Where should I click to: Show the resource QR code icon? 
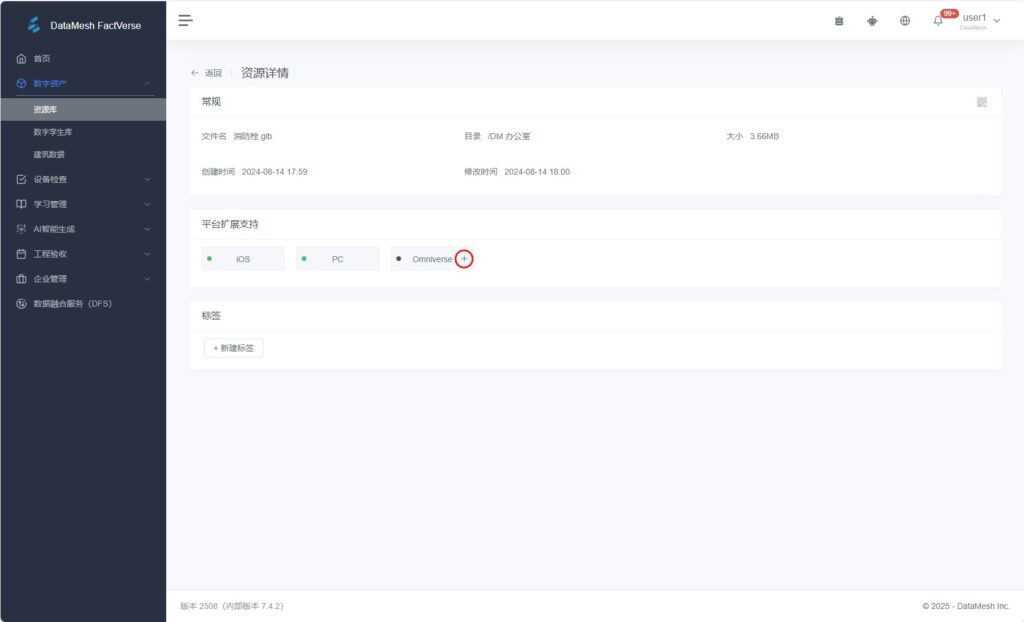point(982,102)
